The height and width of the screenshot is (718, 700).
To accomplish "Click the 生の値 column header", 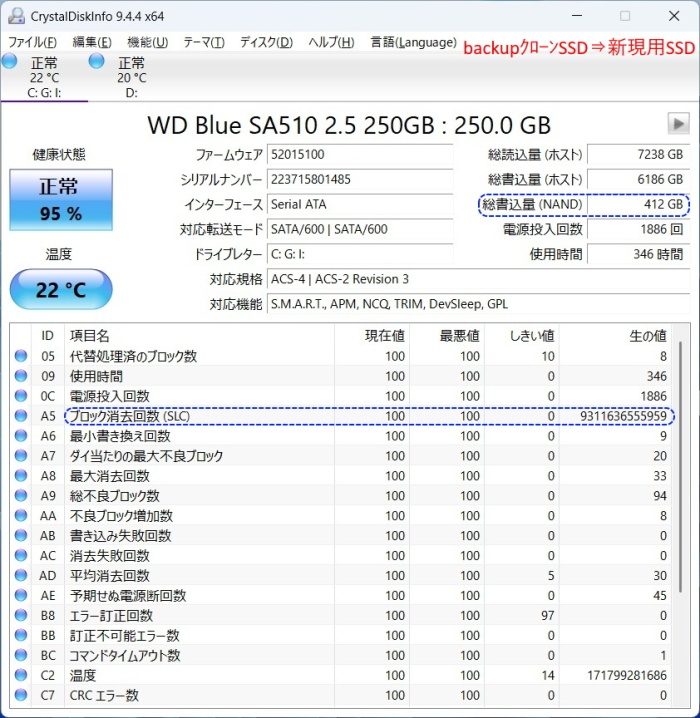I will [x=615, y=336].
